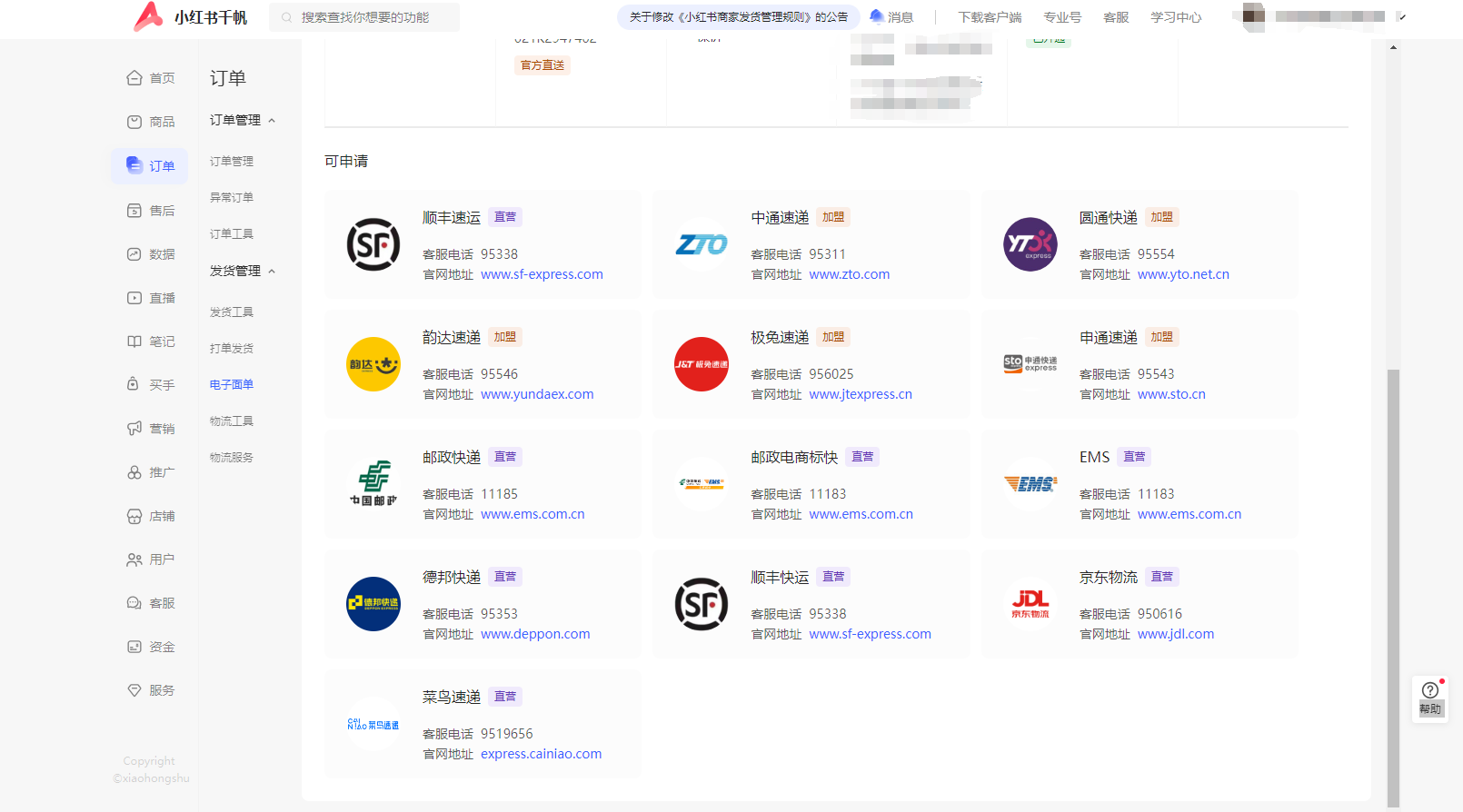Open www.zto.com website link
This screenshot has width=1463, height=812.
coord(850,274)
